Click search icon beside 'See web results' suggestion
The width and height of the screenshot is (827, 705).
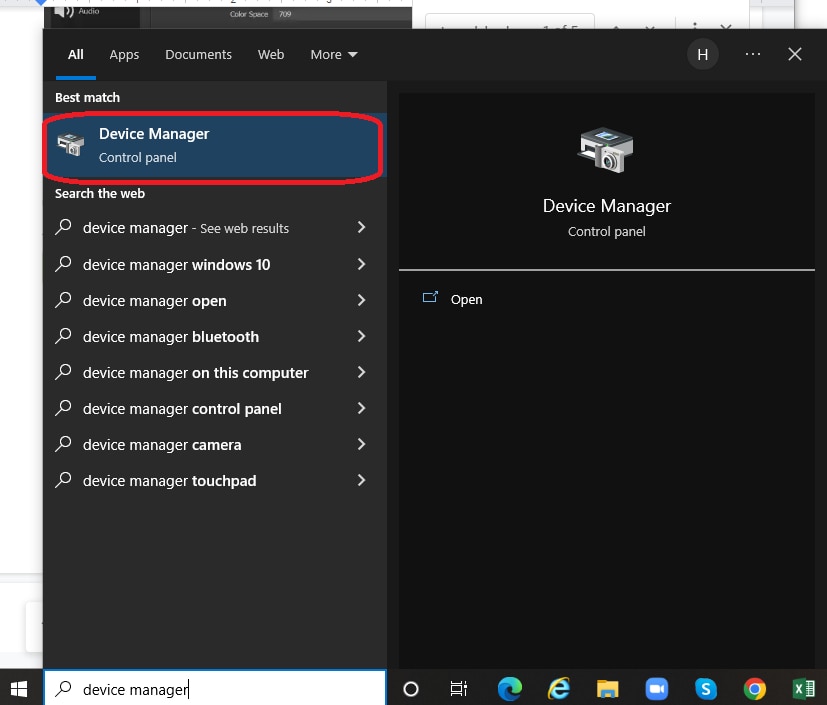[x=63, y=227]
